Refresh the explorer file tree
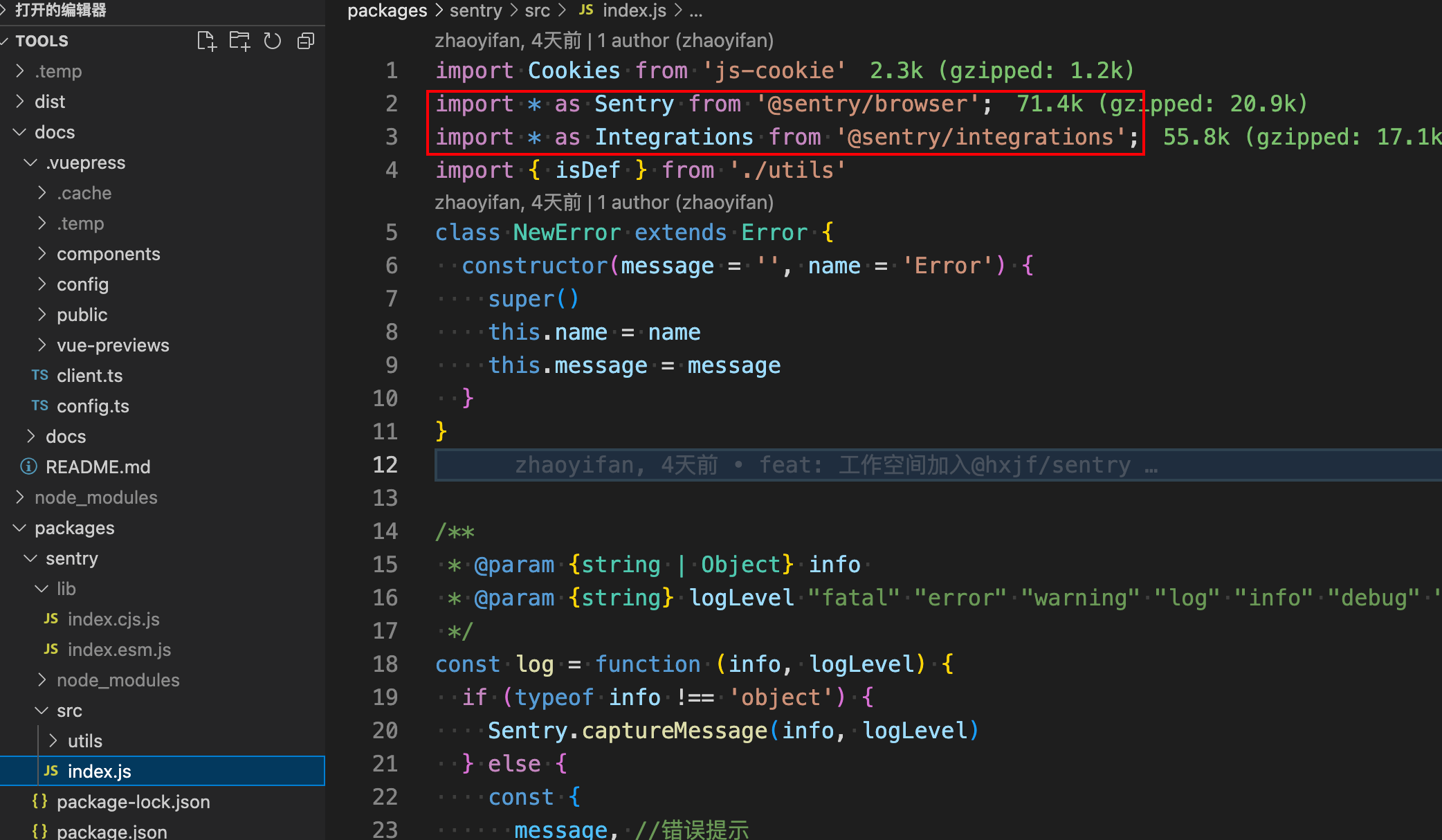Viewport: 1442px width, 840px height. (x=273, y=41)
